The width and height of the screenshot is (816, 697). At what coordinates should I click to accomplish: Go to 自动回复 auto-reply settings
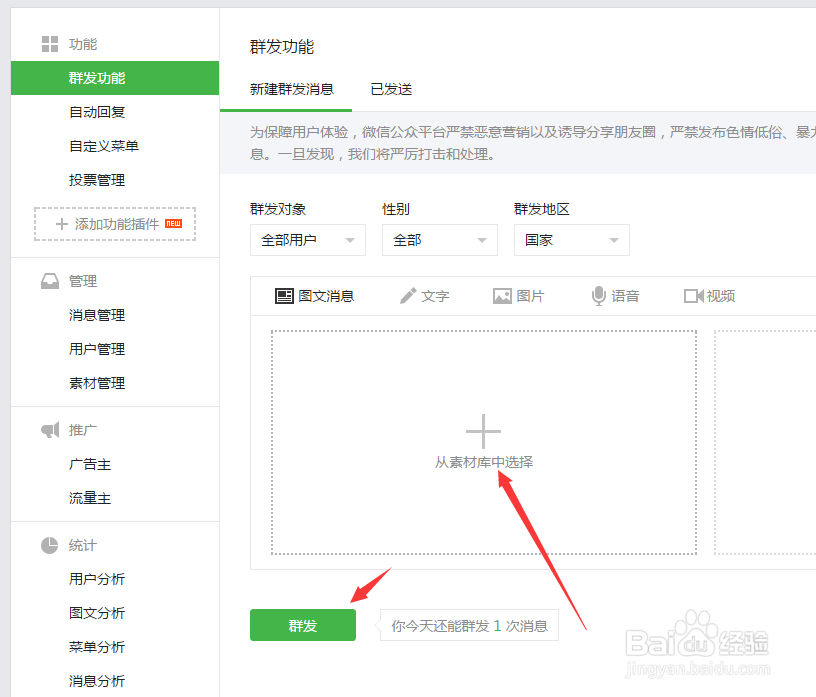(x=96, y=111)
